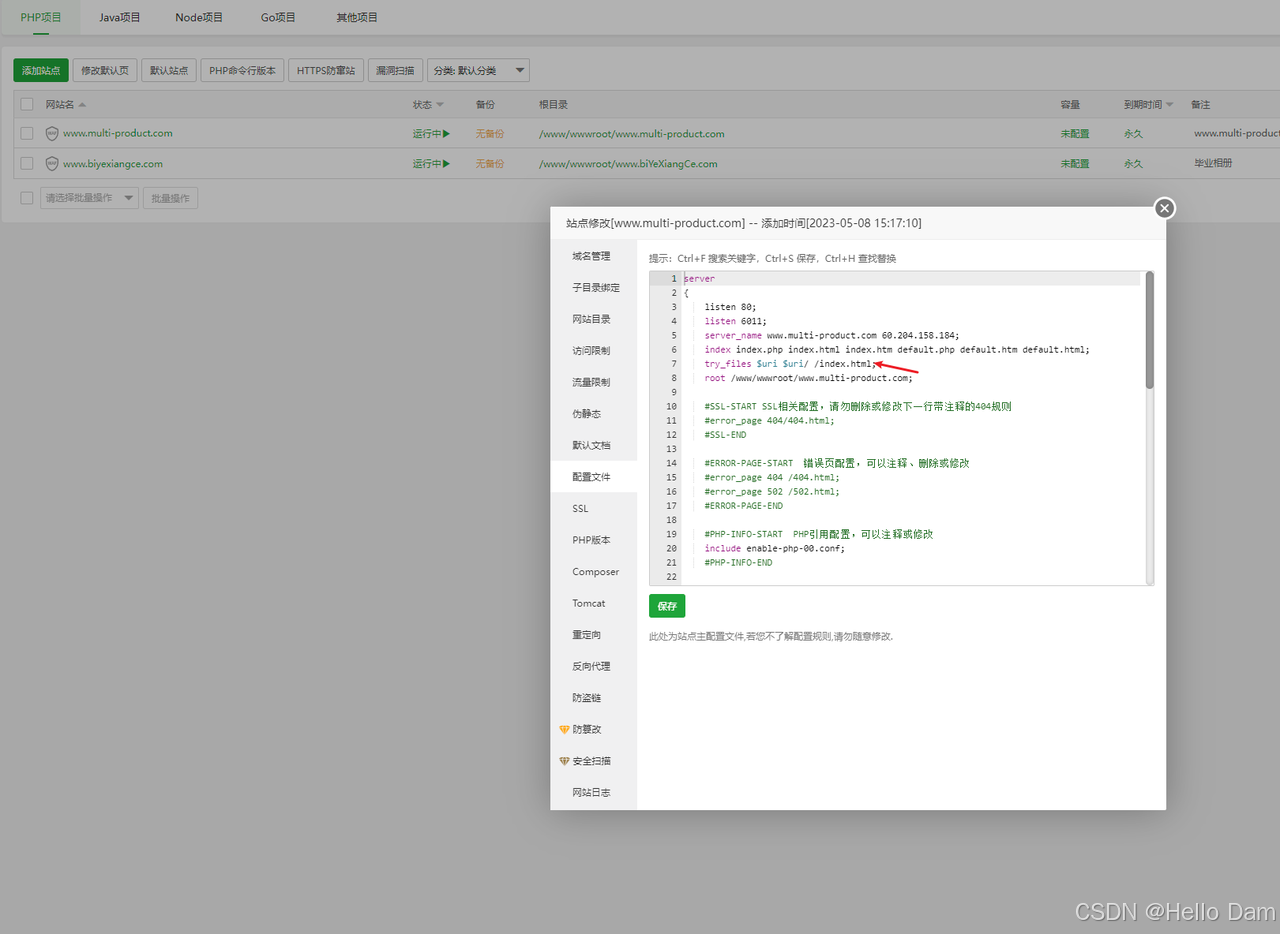Open the 状态 column filter arrow
This screenshot has width=1280, height=934.
click(440, 105)
